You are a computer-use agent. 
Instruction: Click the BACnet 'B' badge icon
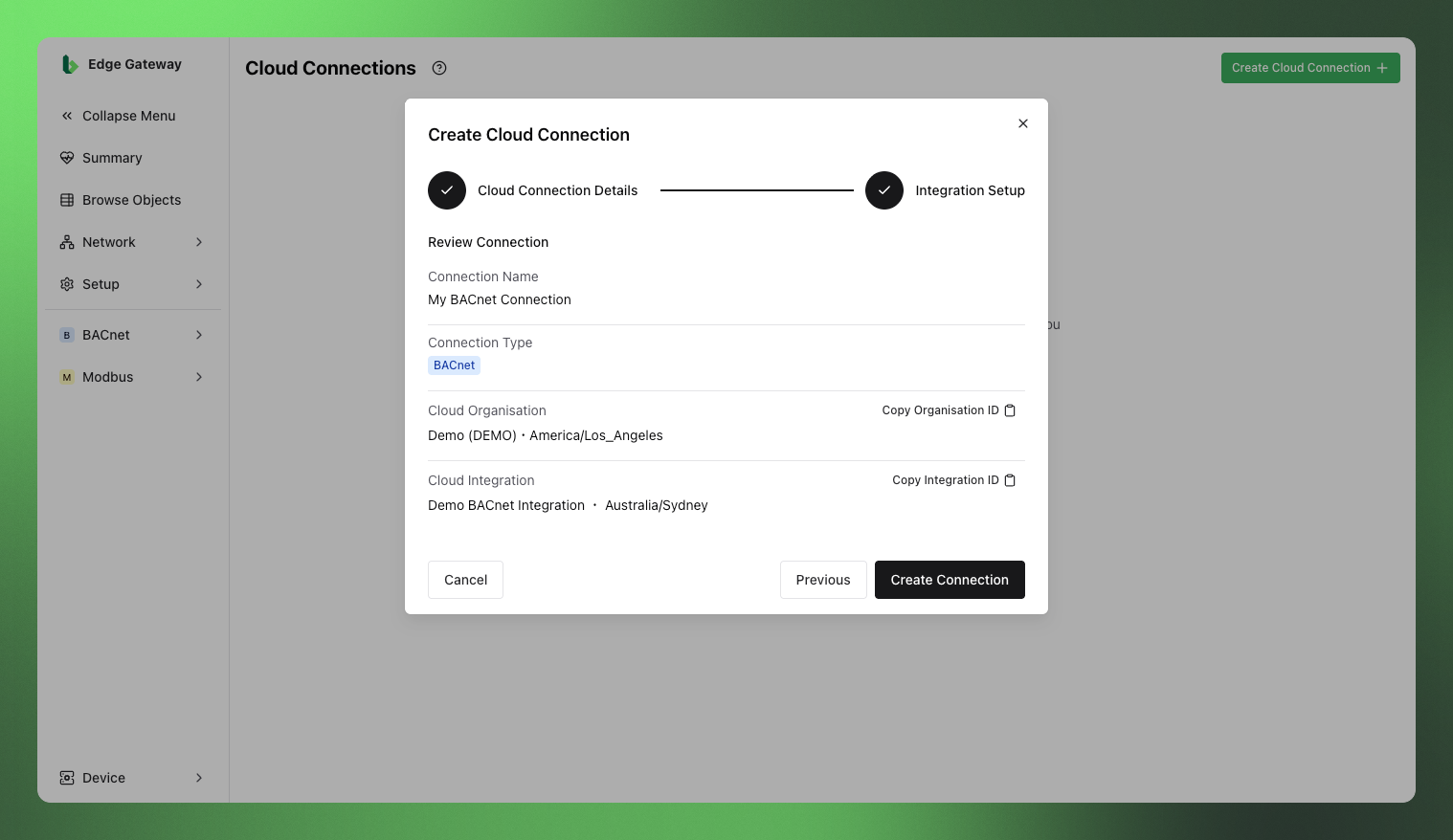[x=67, y=335]
